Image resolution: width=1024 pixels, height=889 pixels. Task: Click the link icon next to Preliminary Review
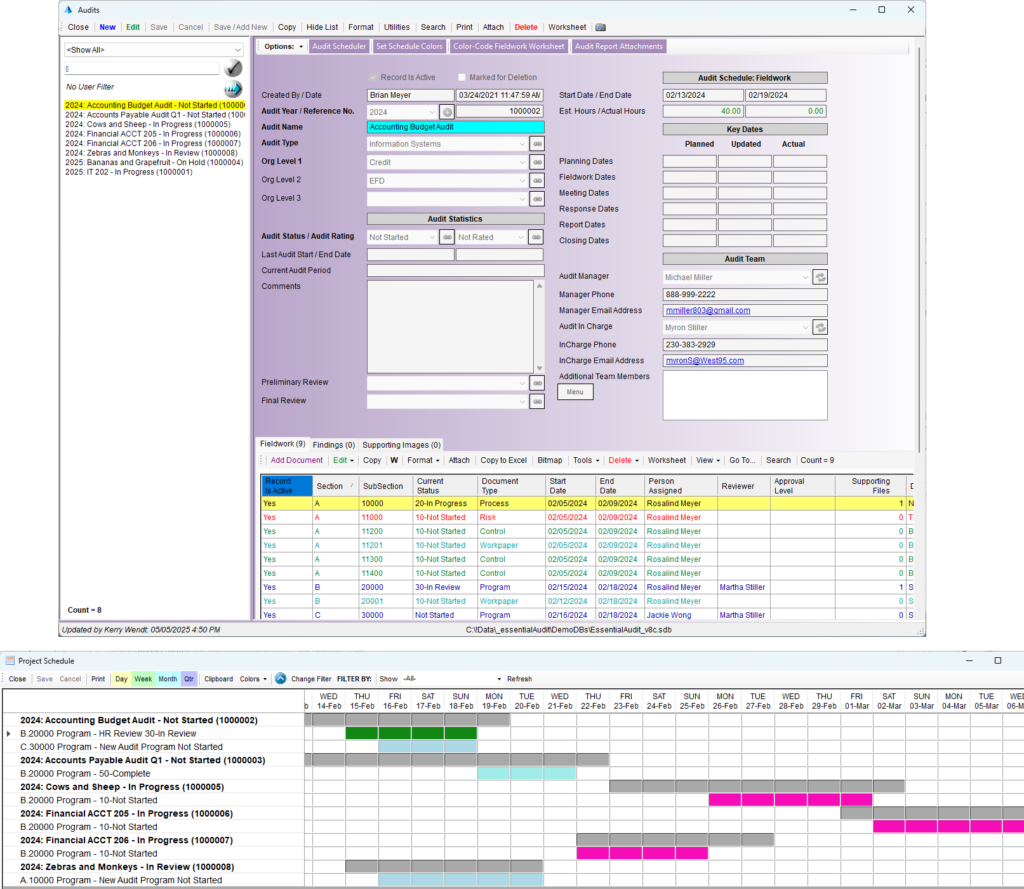click(537, 383)
